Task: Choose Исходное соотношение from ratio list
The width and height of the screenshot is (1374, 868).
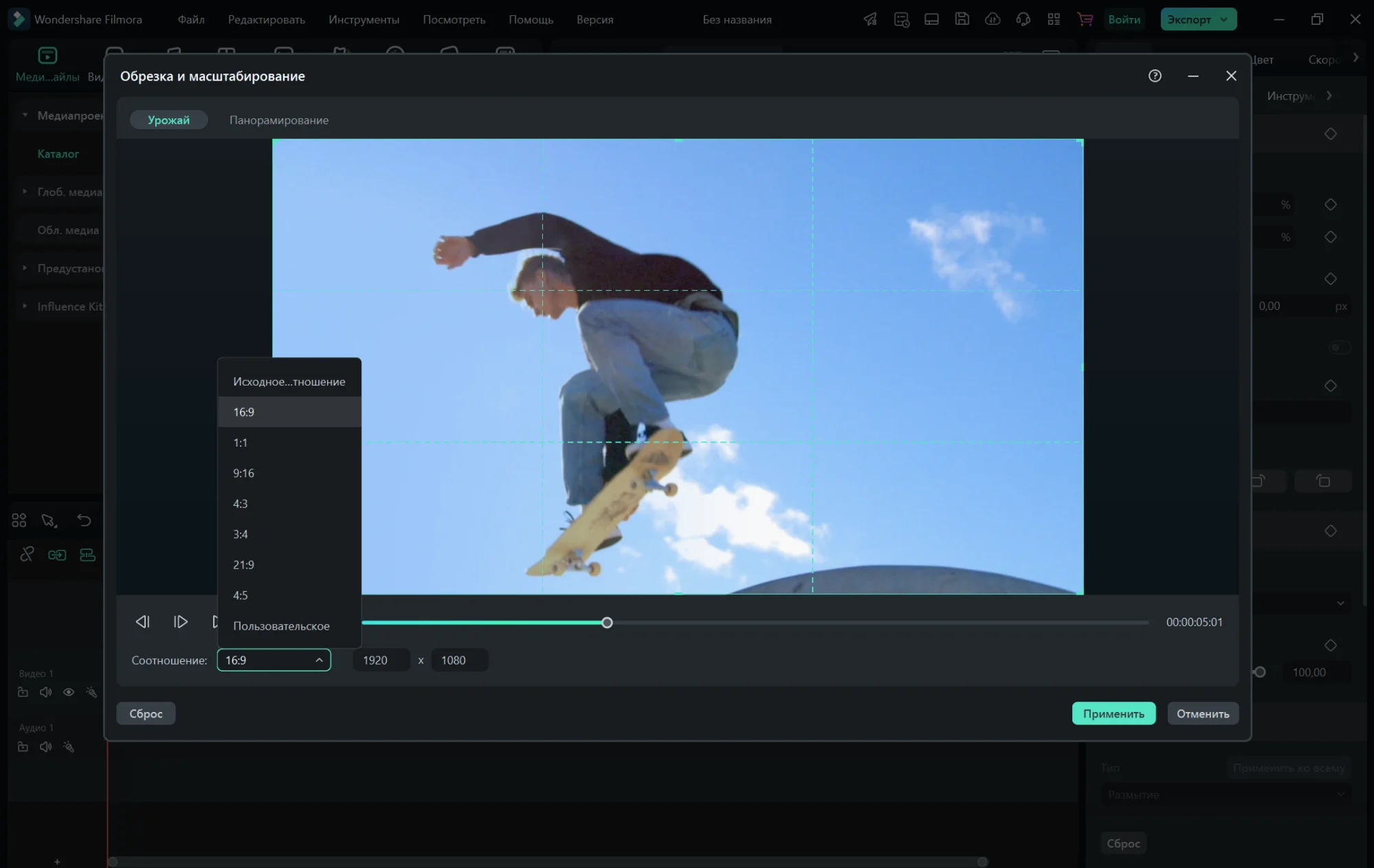Action: pos(289,381)
